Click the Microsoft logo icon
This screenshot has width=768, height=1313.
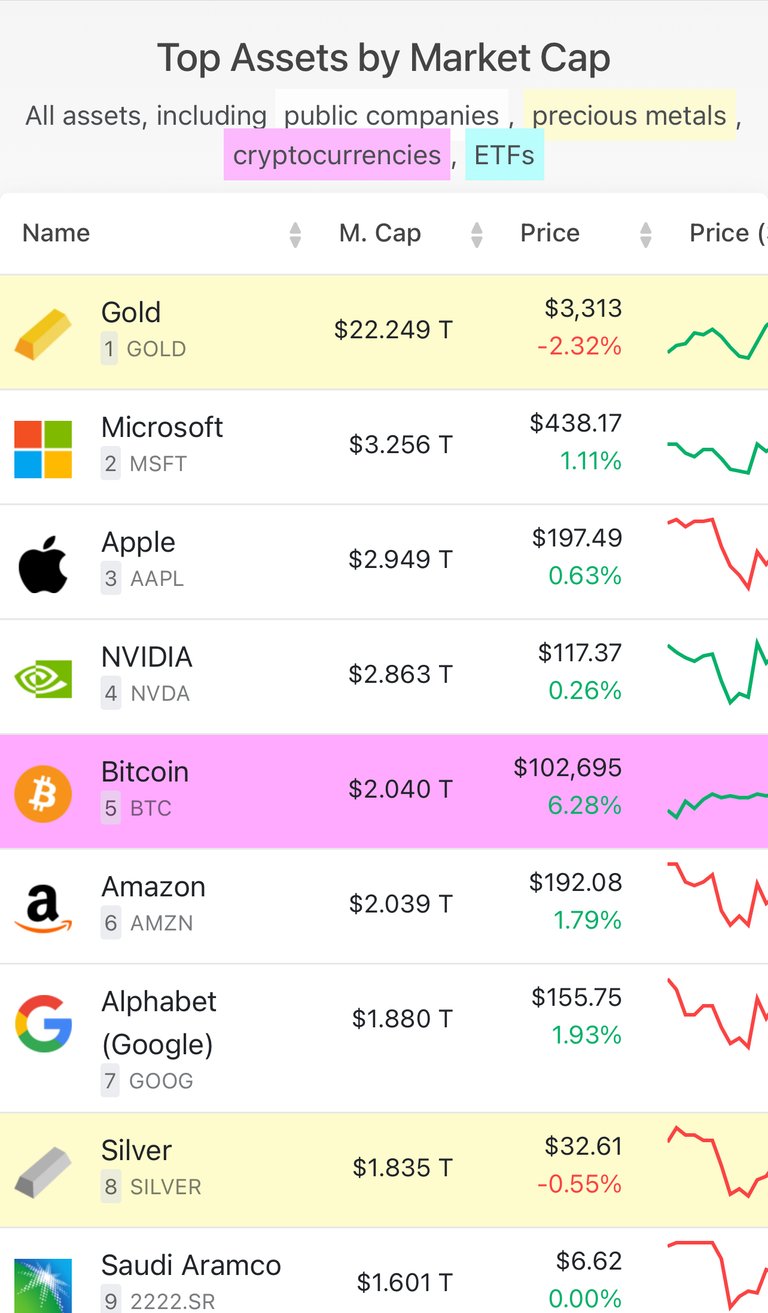tap(43, 448)
